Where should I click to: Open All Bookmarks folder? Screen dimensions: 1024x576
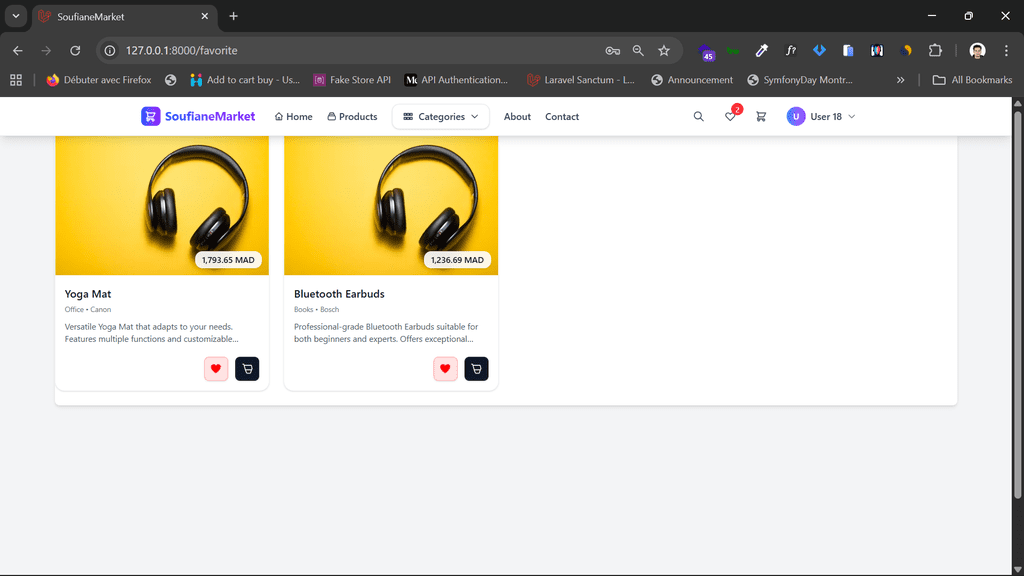(x=972, y=80)
